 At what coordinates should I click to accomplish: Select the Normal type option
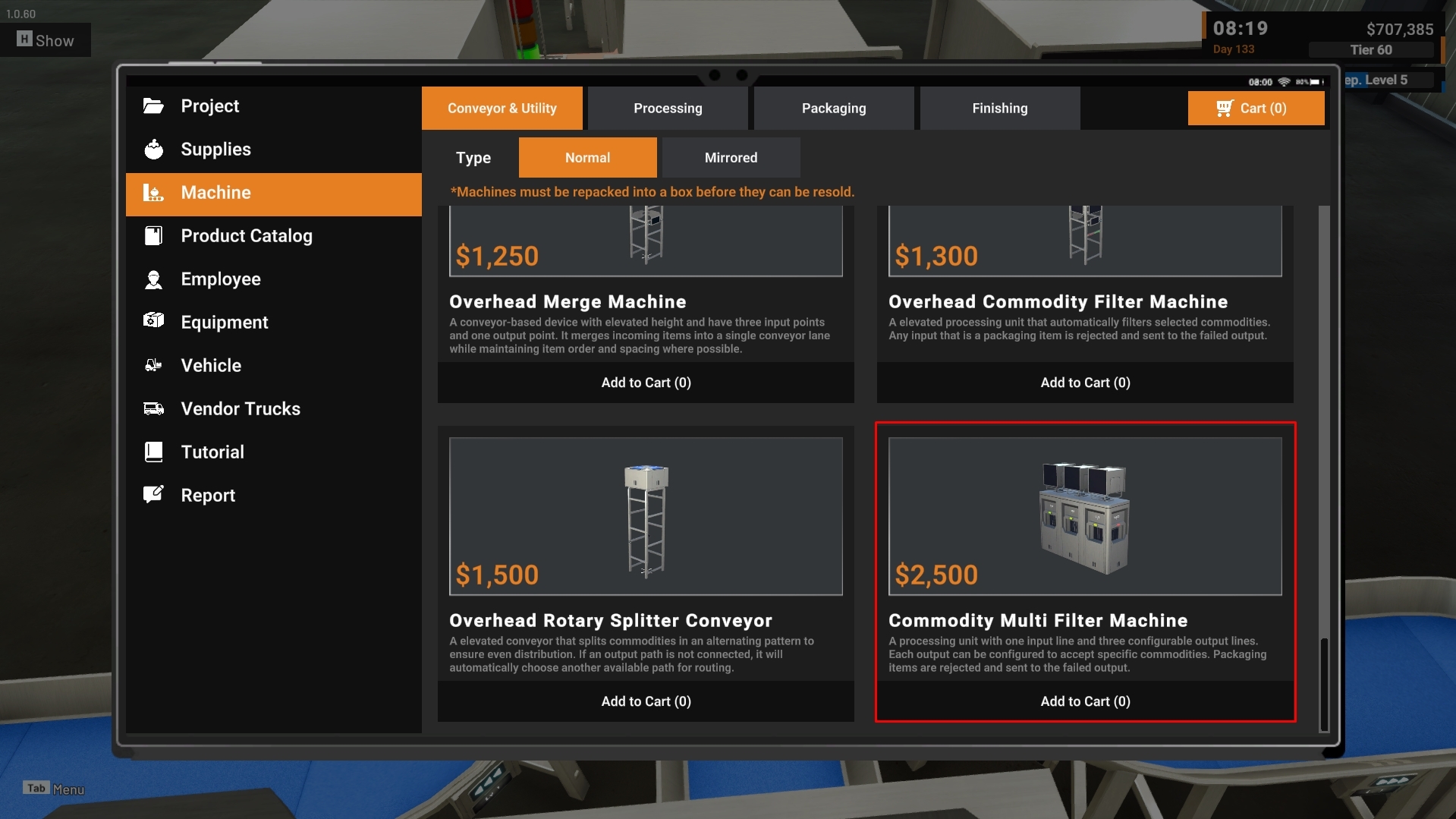[587, 158]
